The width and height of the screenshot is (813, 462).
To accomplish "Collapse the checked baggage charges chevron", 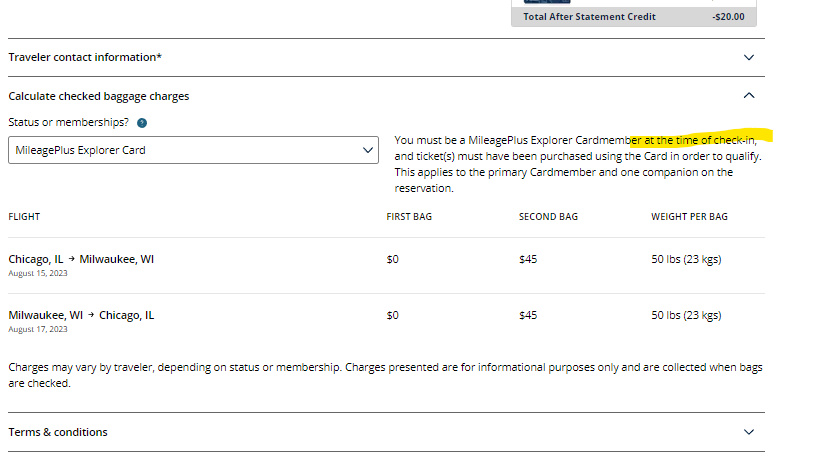I will 749,96.
